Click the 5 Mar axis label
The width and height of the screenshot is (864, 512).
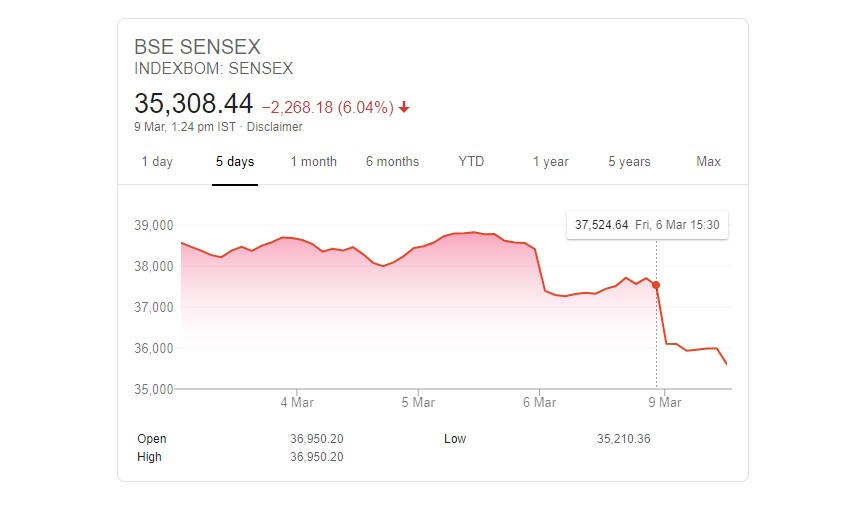(418, 403)
